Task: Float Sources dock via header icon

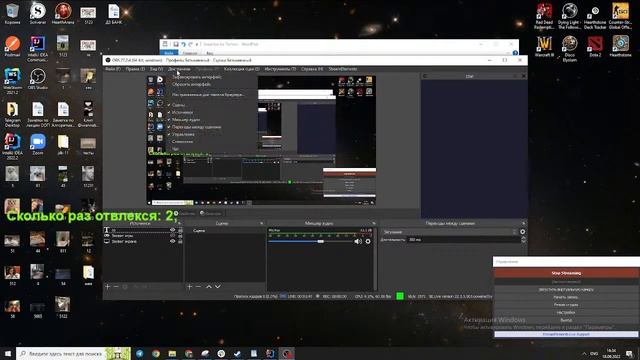Action: tap(180, 223)
